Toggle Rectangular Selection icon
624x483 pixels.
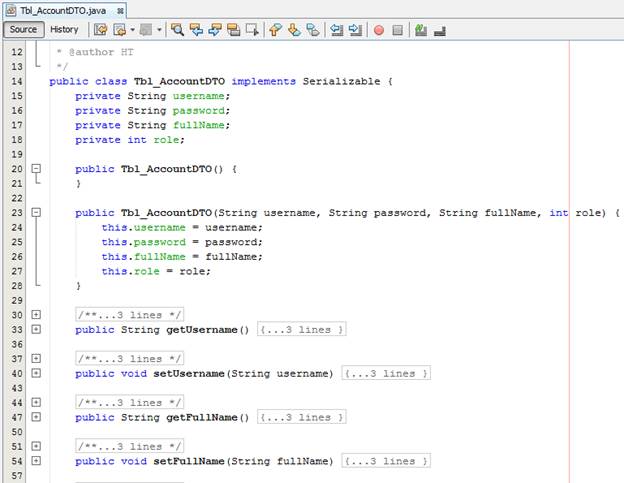click(252, 30)
